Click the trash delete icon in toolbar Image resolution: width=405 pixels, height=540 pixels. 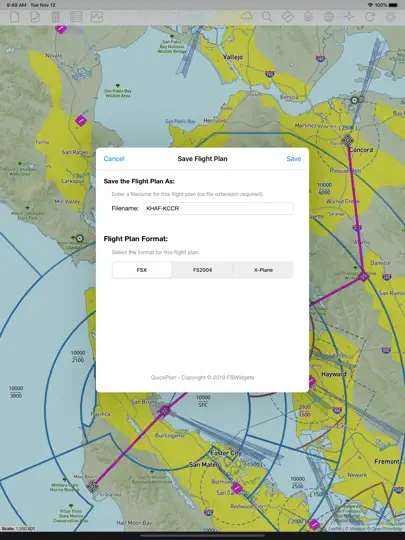(x=55, y=17)
